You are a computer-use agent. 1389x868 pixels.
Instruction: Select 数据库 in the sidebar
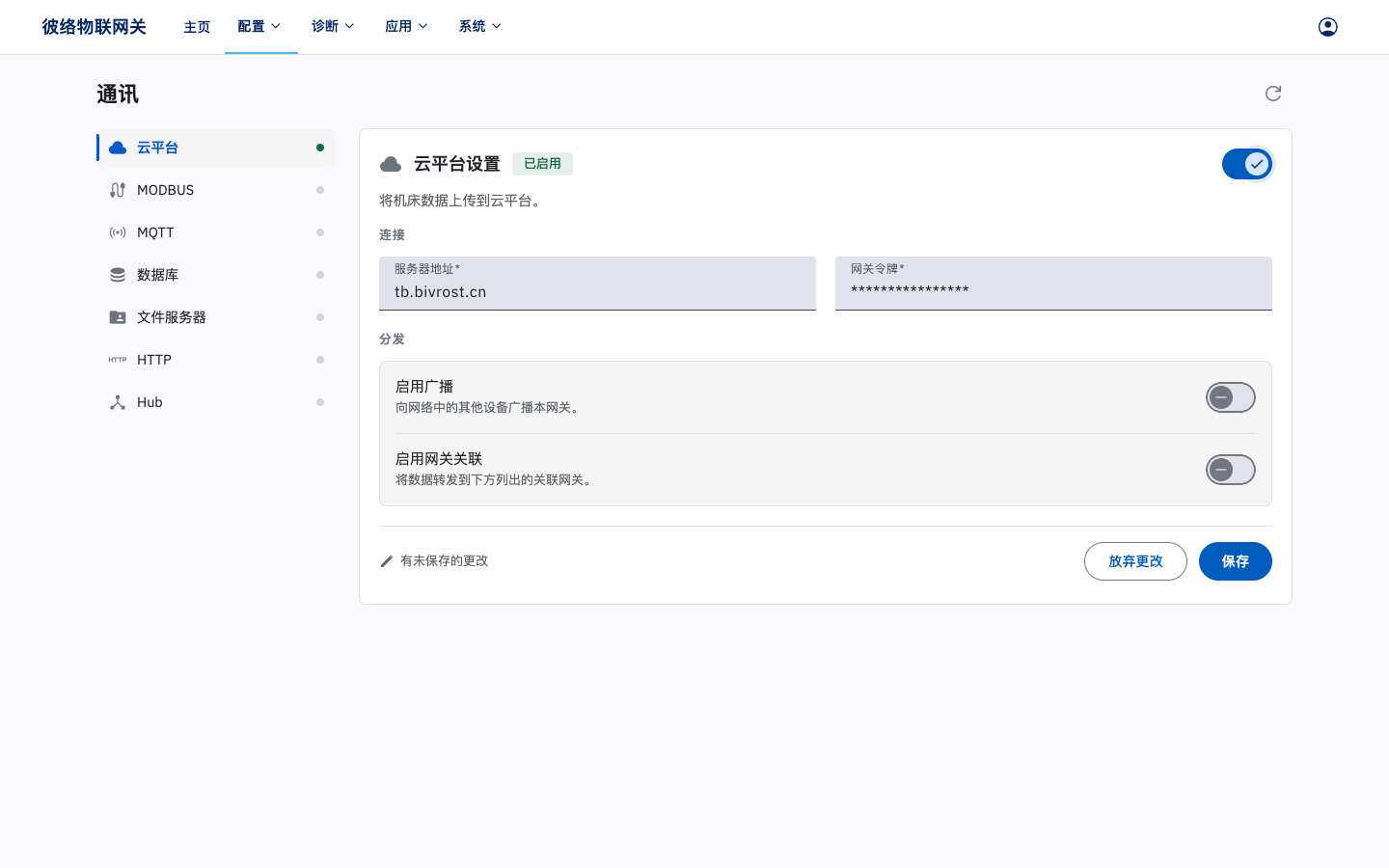point(216,275)
